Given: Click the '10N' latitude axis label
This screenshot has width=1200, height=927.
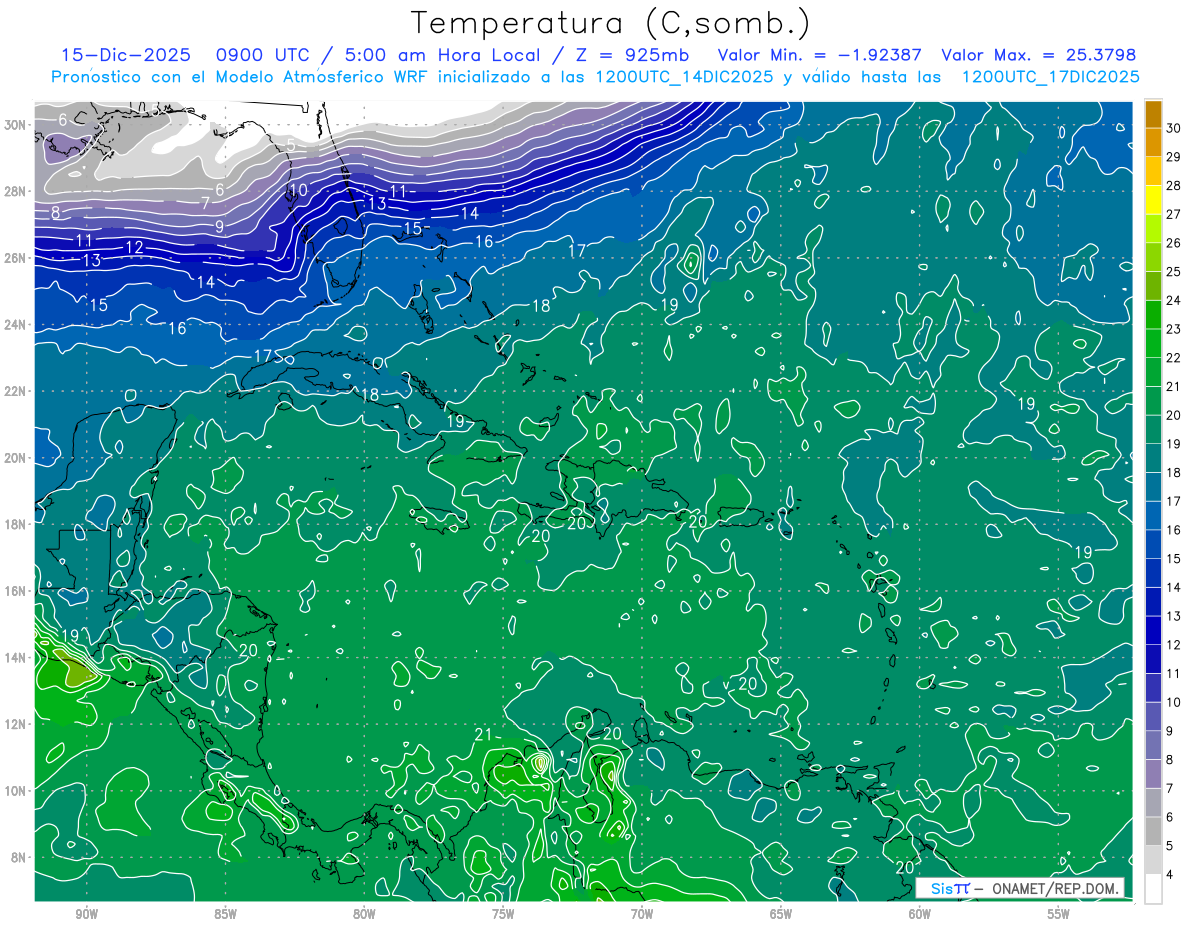Looking at the screenshot, I should [x=16, y=791].
